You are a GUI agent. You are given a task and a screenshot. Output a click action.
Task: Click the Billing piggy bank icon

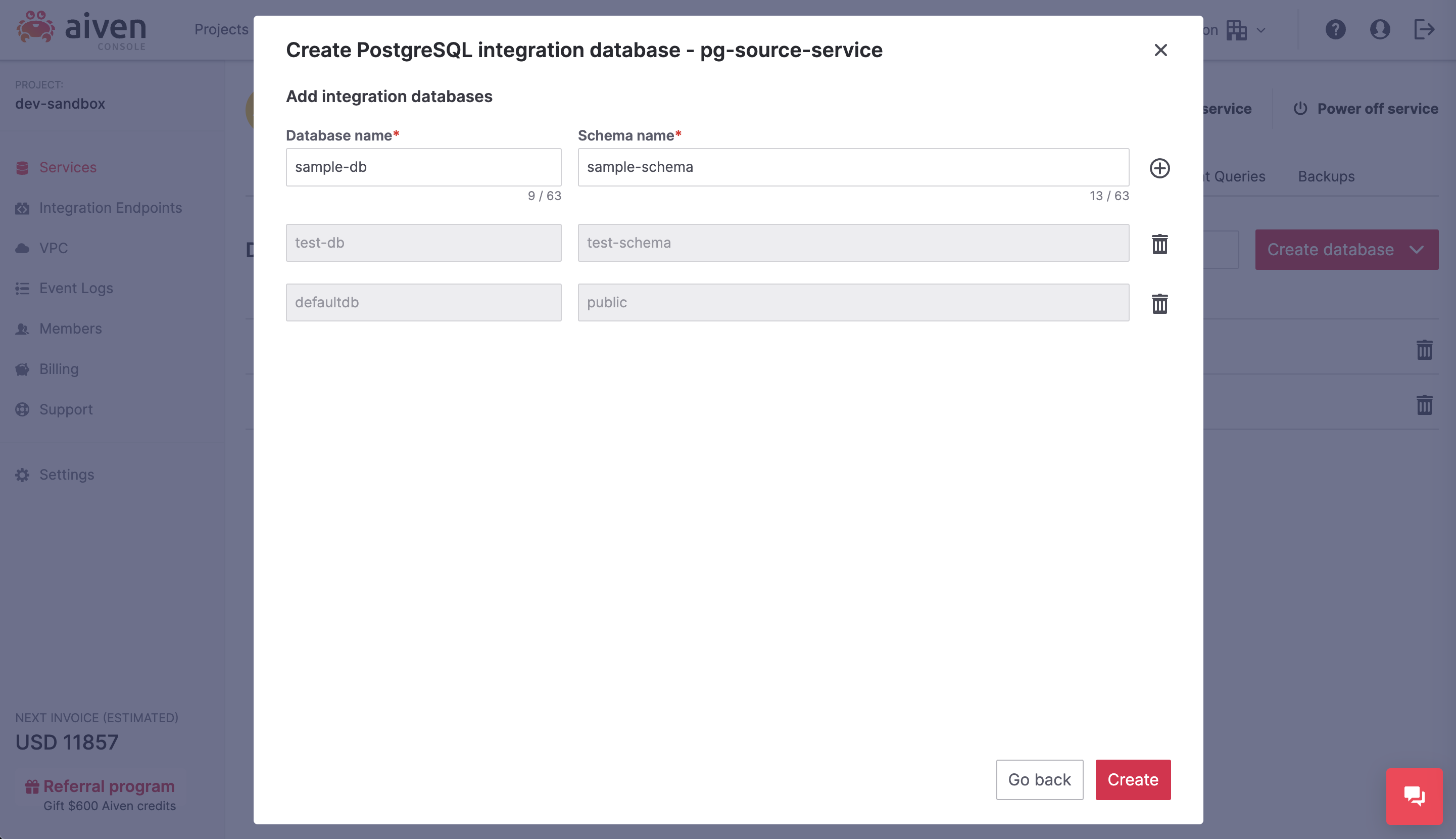(22, 369)
